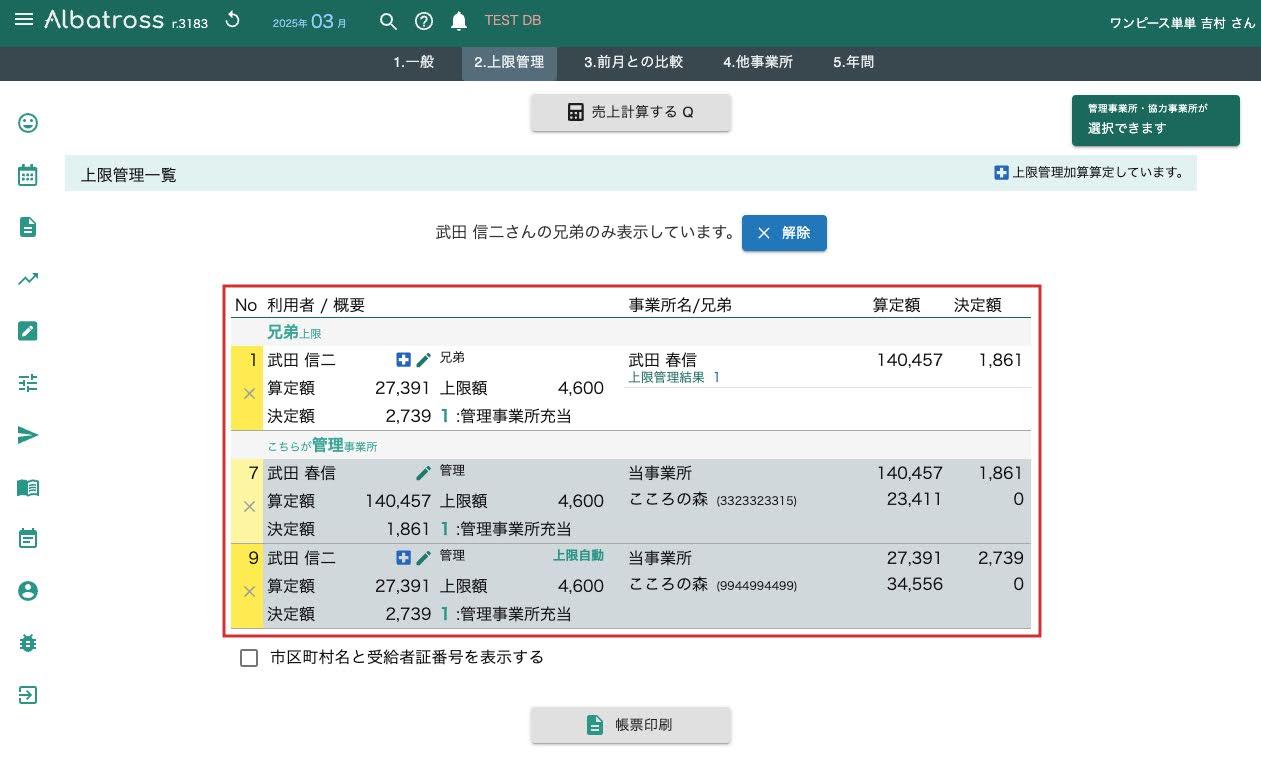Open the sliders tuning sidebar icon
The width and height of the screenshot is (1261, 771).
(x=28, y=383)
